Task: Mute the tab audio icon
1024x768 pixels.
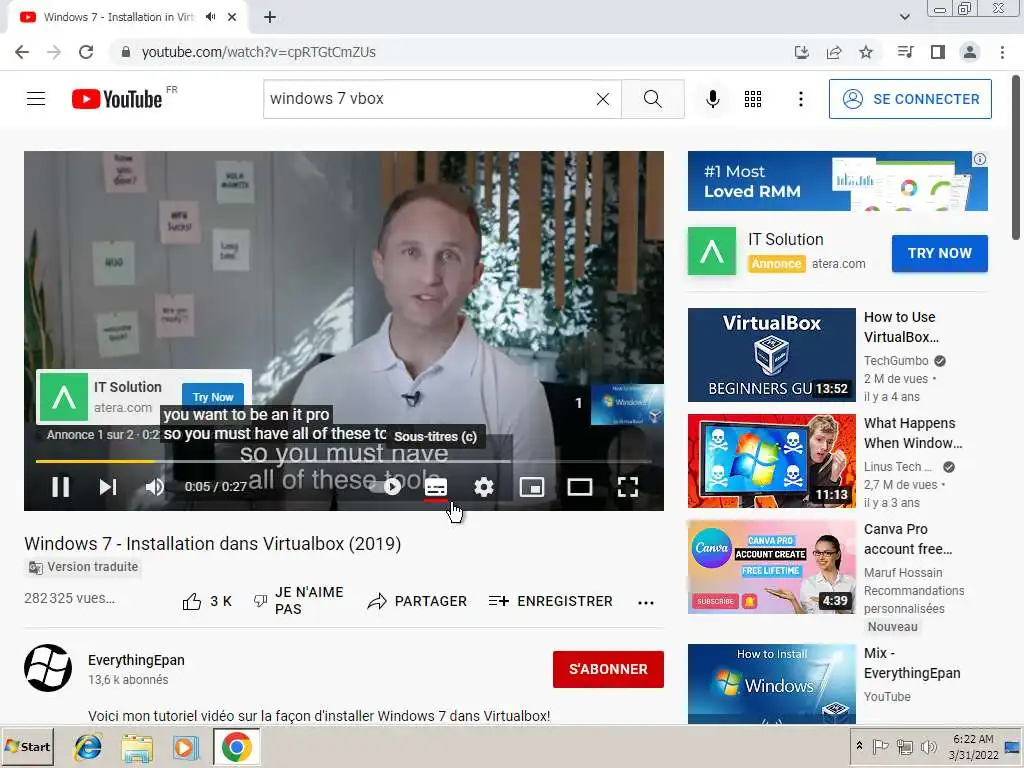Action: pyautogui.click(x=210, y=17)
